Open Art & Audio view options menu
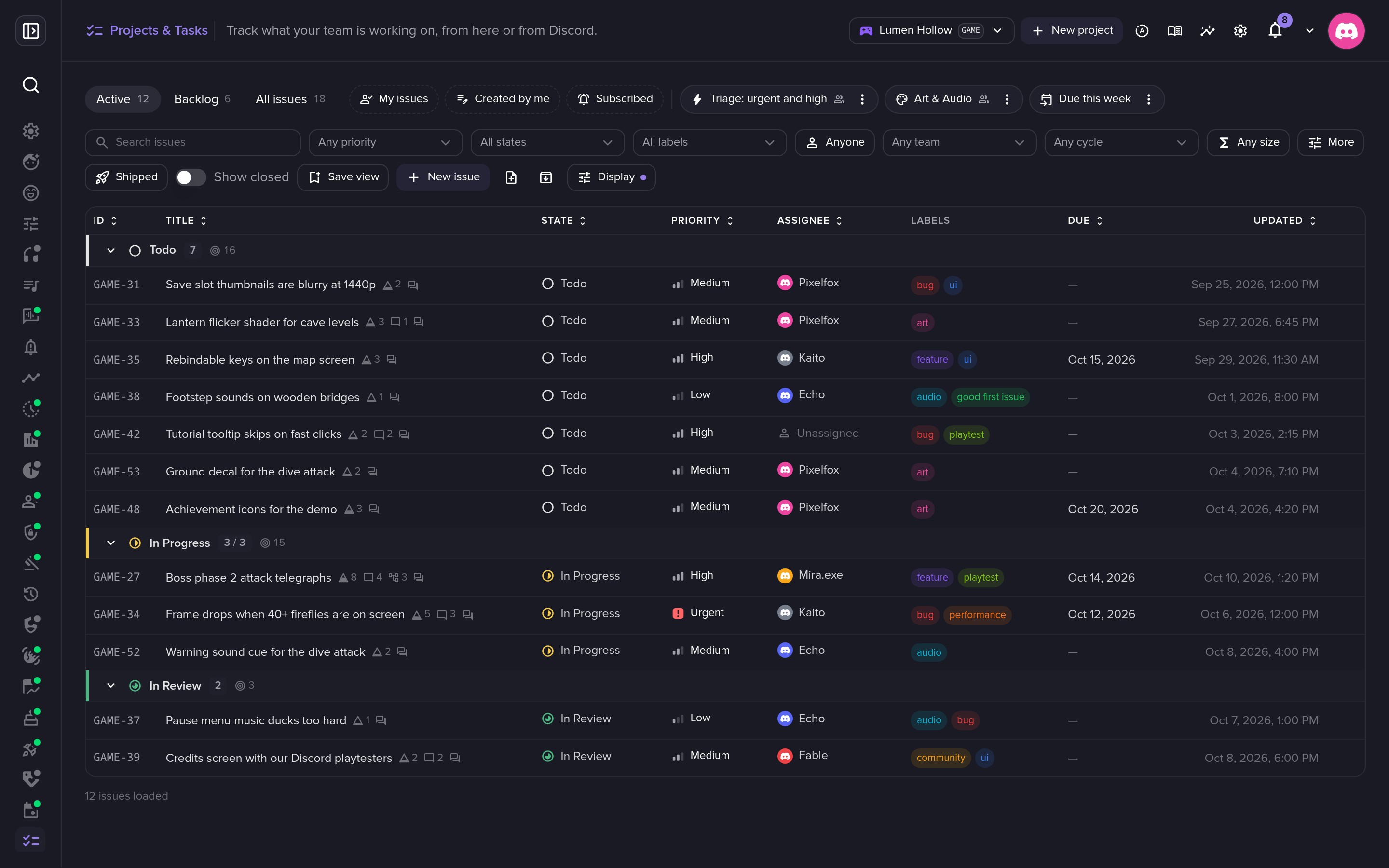This screenshot has width=1389, height=868. [1007, 99]
